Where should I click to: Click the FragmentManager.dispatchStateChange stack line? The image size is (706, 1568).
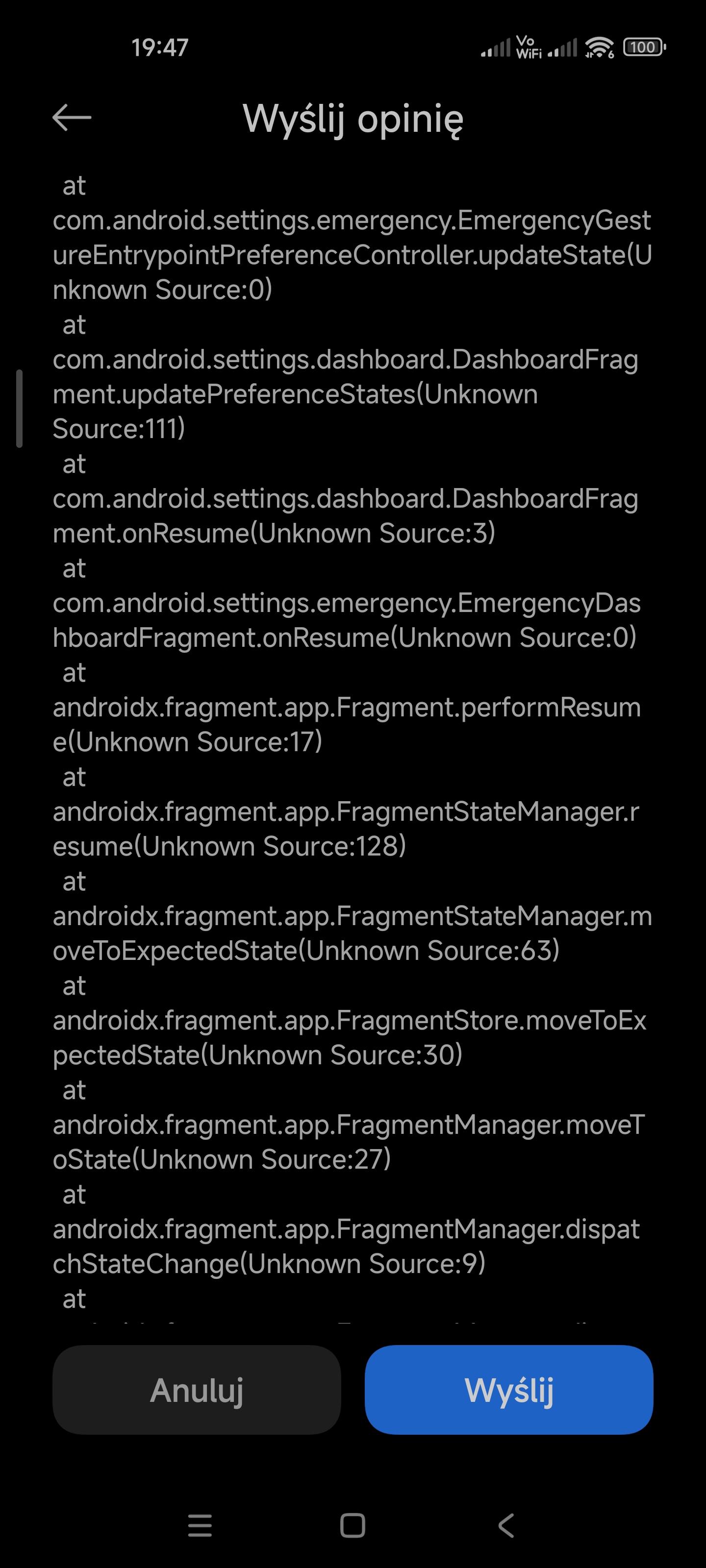346,1247
